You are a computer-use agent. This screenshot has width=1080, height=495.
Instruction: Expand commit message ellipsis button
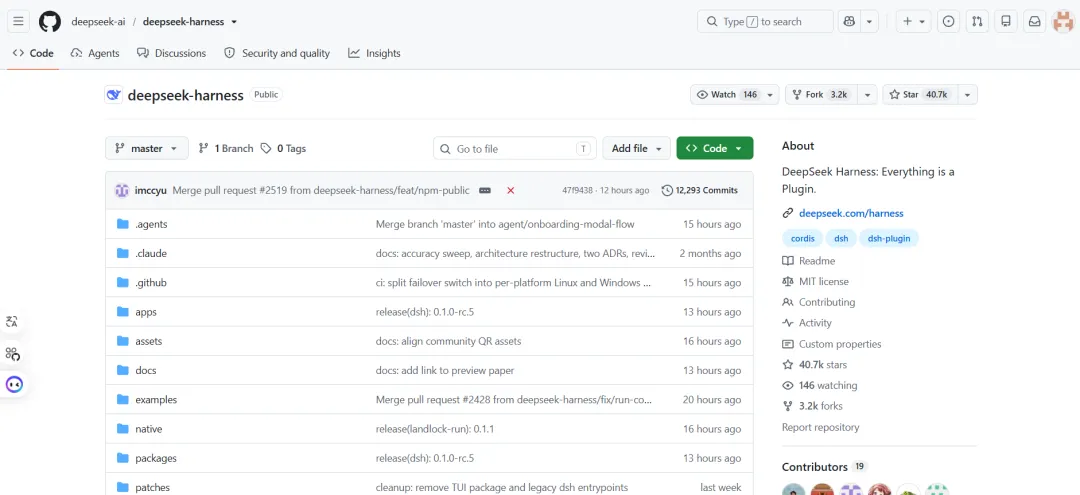(x=485, y=190)
